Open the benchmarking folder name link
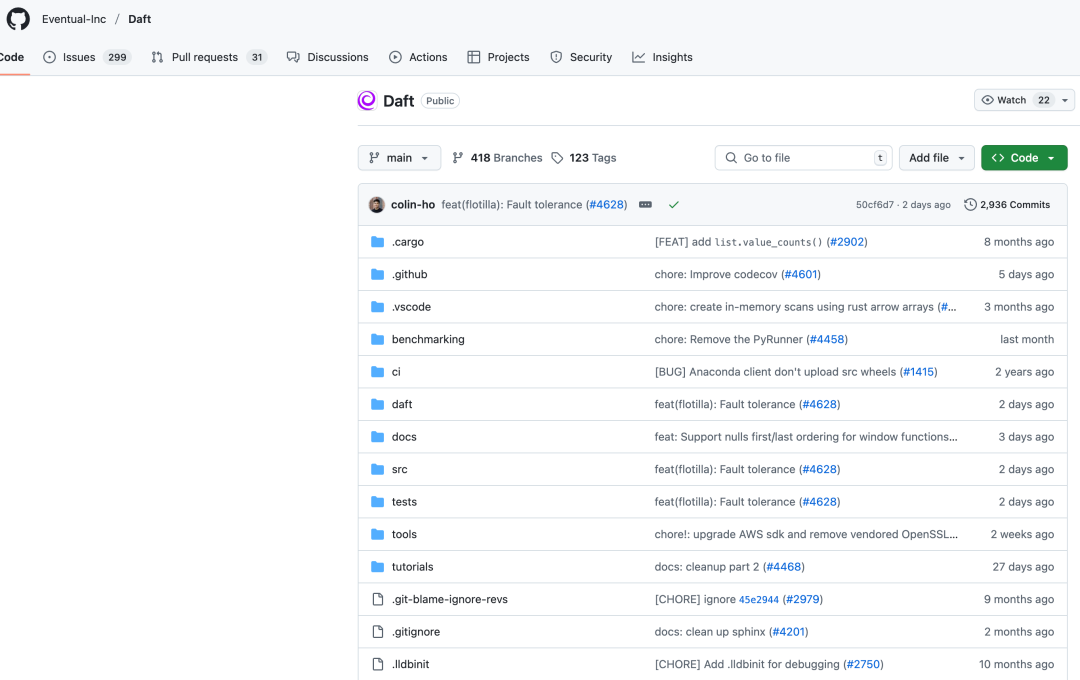This screenshot has height=680, width=1080. [428, 339]
